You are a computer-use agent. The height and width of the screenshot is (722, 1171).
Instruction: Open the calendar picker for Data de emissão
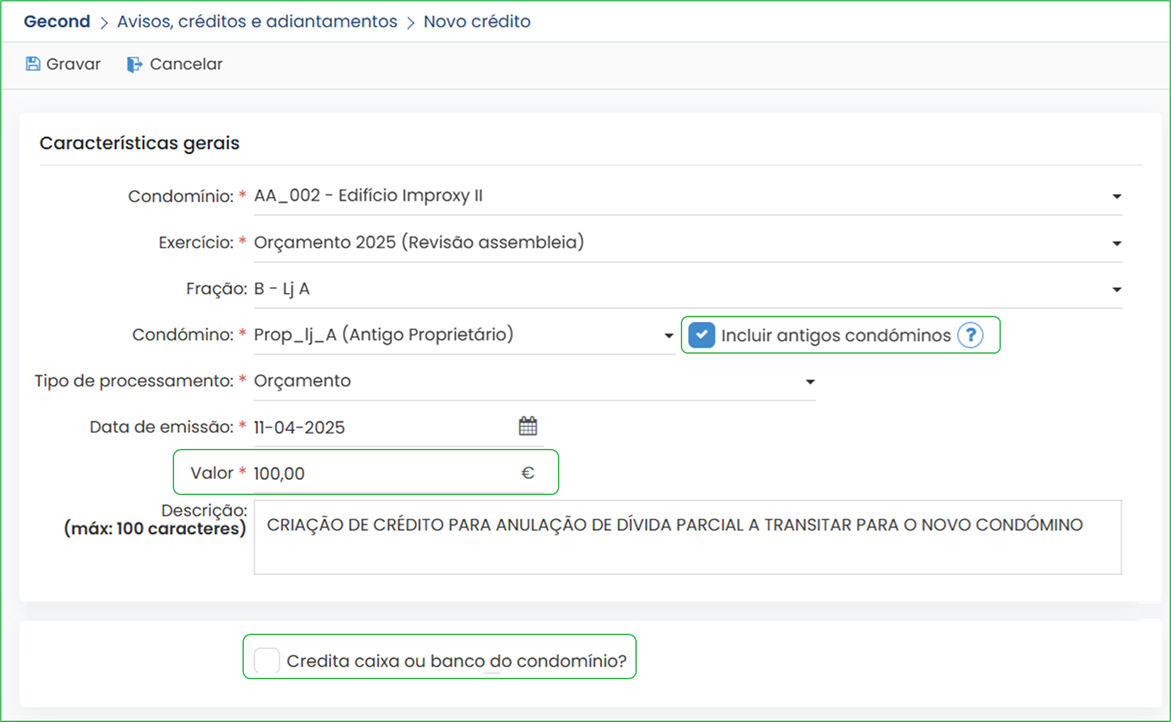528,426
